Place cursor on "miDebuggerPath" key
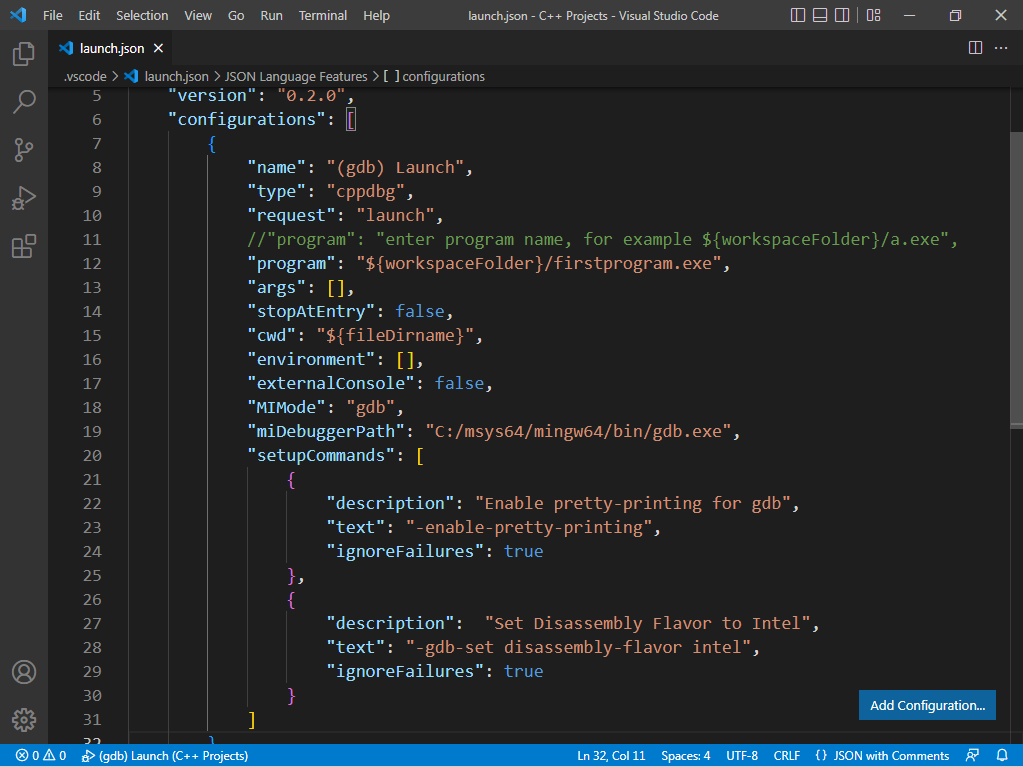Viewport: 1023px width, 767px height. click(x=326, y=431)
